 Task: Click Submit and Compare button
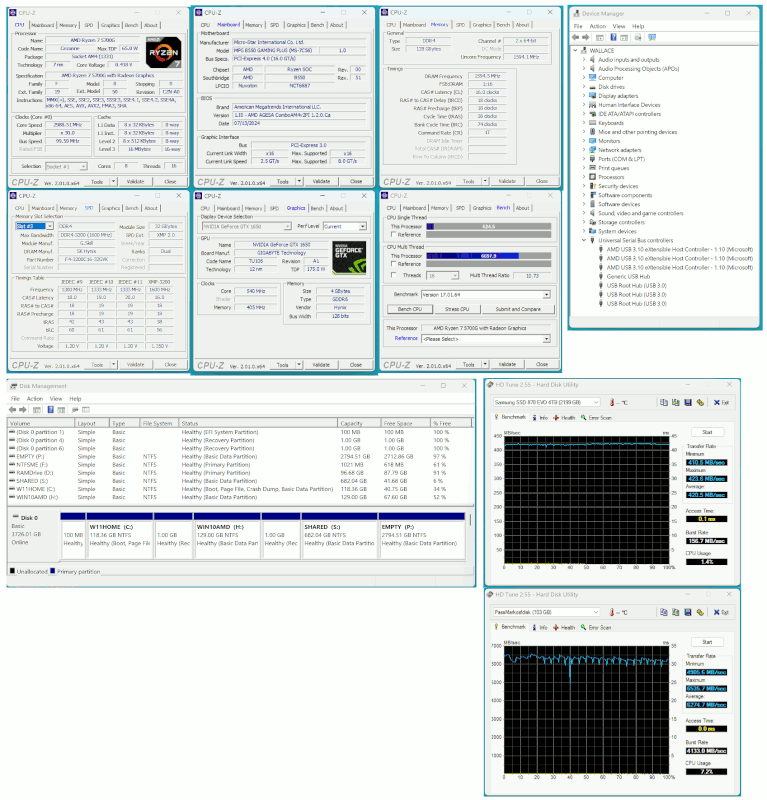click(x=518, y=309)
